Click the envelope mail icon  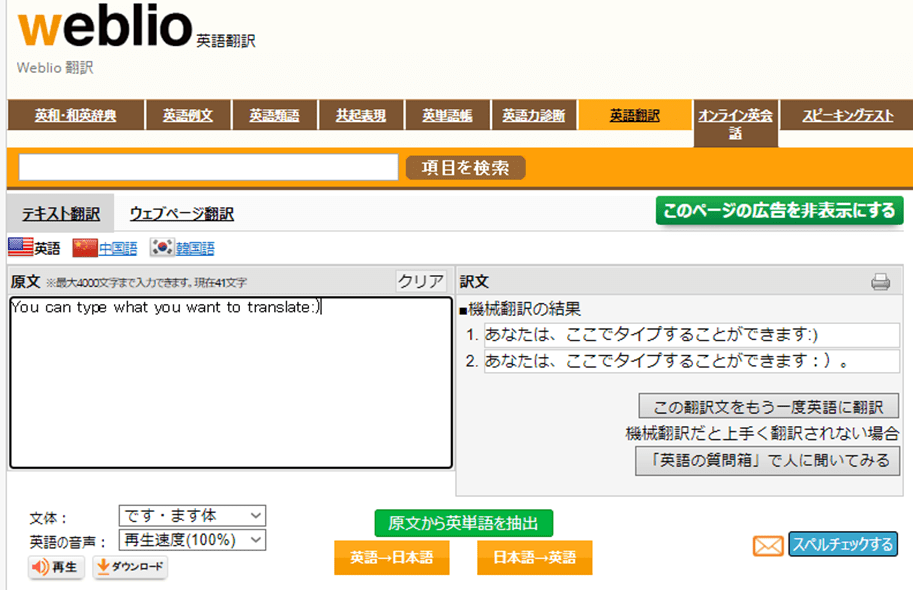pos(767,546)
